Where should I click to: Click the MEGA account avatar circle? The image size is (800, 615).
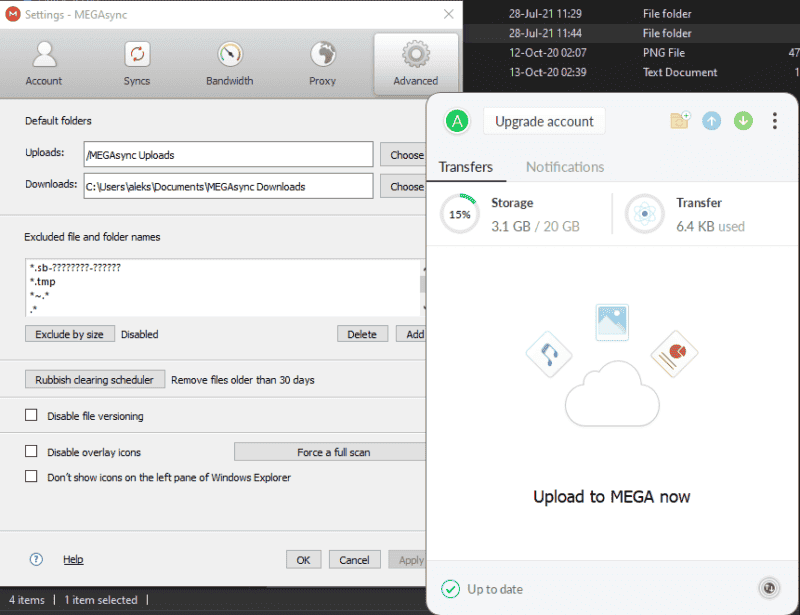click(457, 120)
